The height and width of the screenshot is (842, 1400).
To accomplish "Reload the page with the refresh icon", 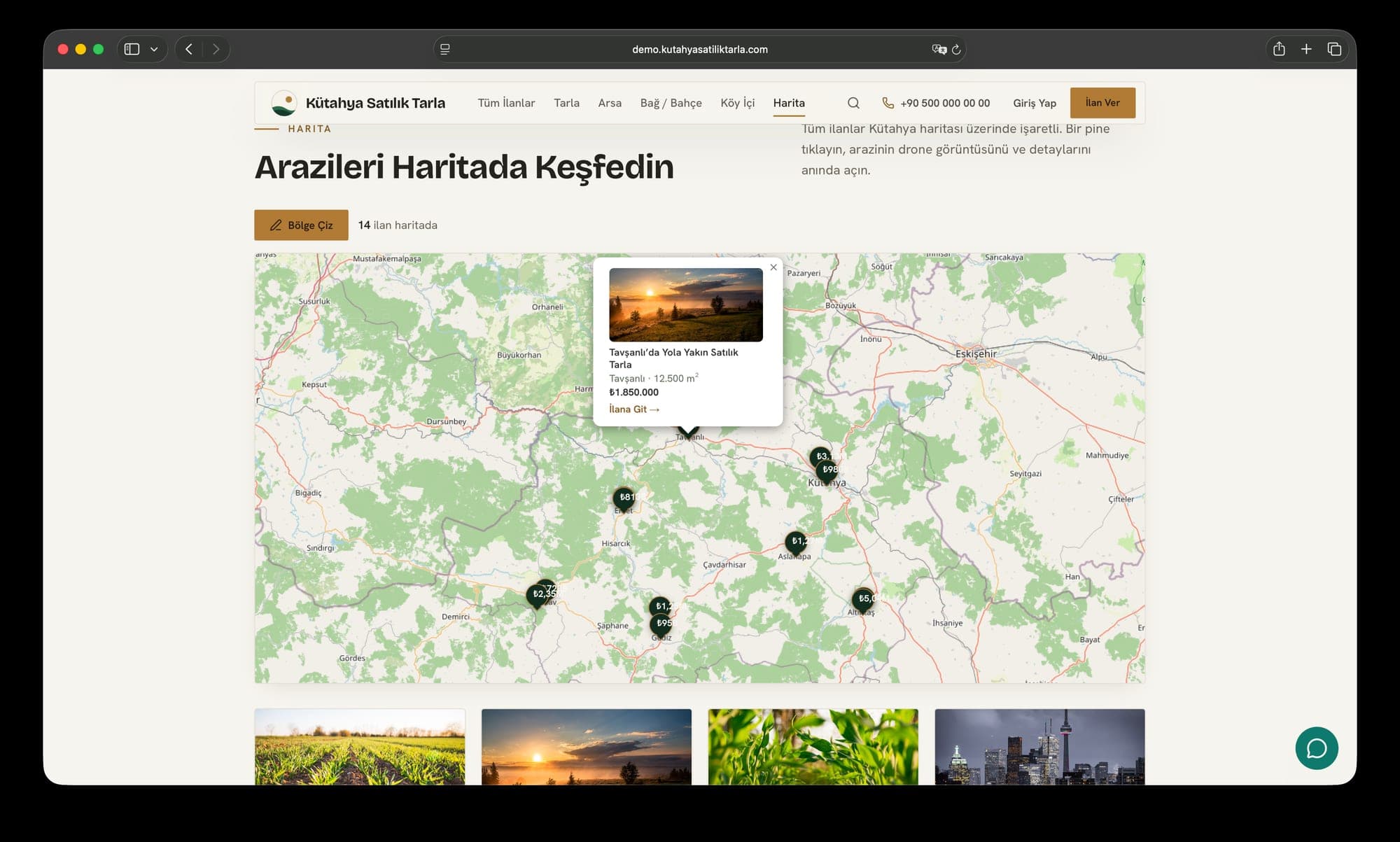I will point(956,49).
